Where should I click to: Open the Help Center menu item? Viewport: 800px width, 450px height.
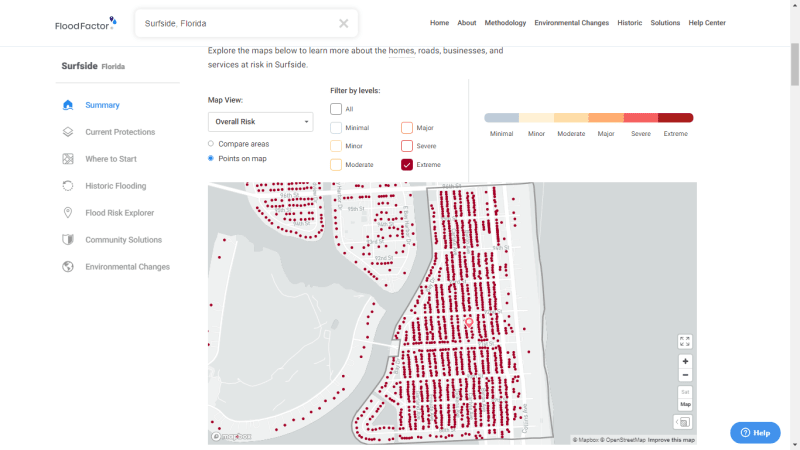707,23
